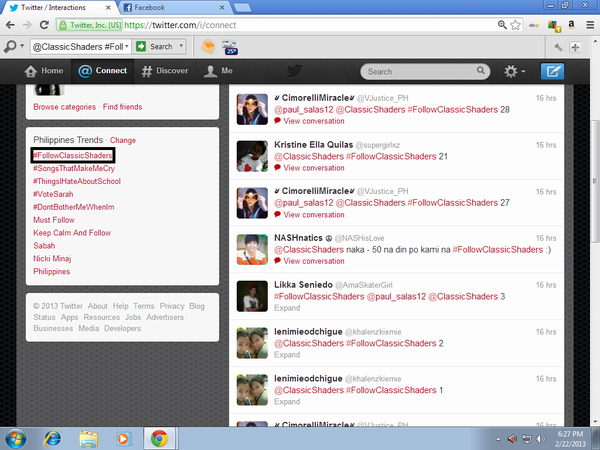Screen dimensions: 600x450
Task: Expand lenimieodchigue tweet ending in 1
Action: coord(287,401)
